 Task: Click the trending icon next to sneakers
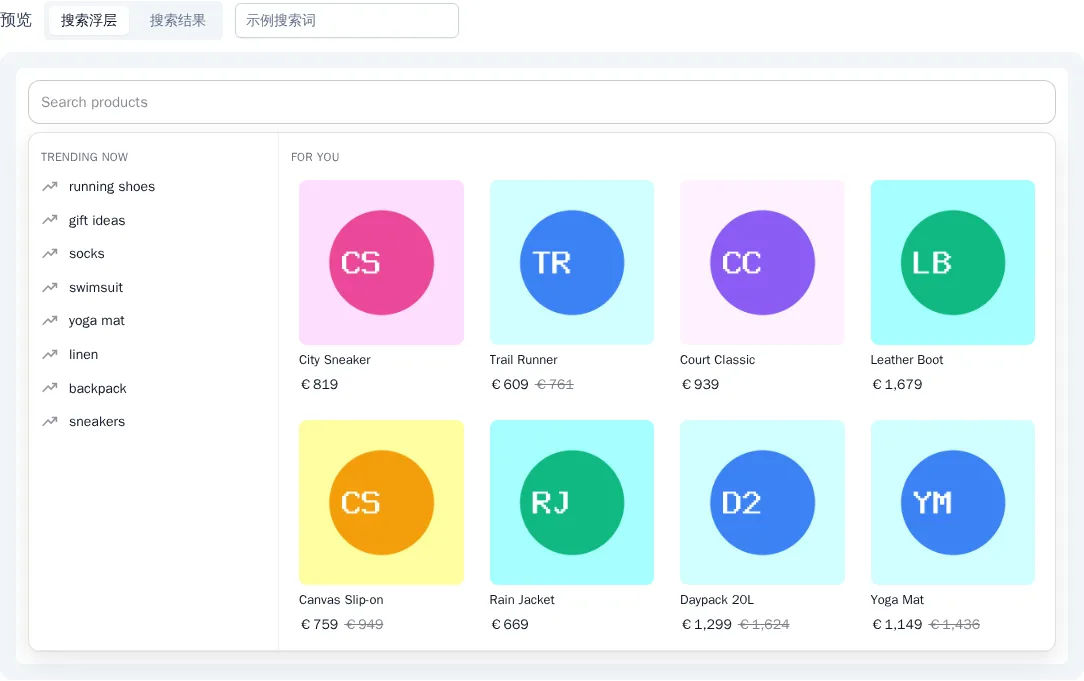50,421
